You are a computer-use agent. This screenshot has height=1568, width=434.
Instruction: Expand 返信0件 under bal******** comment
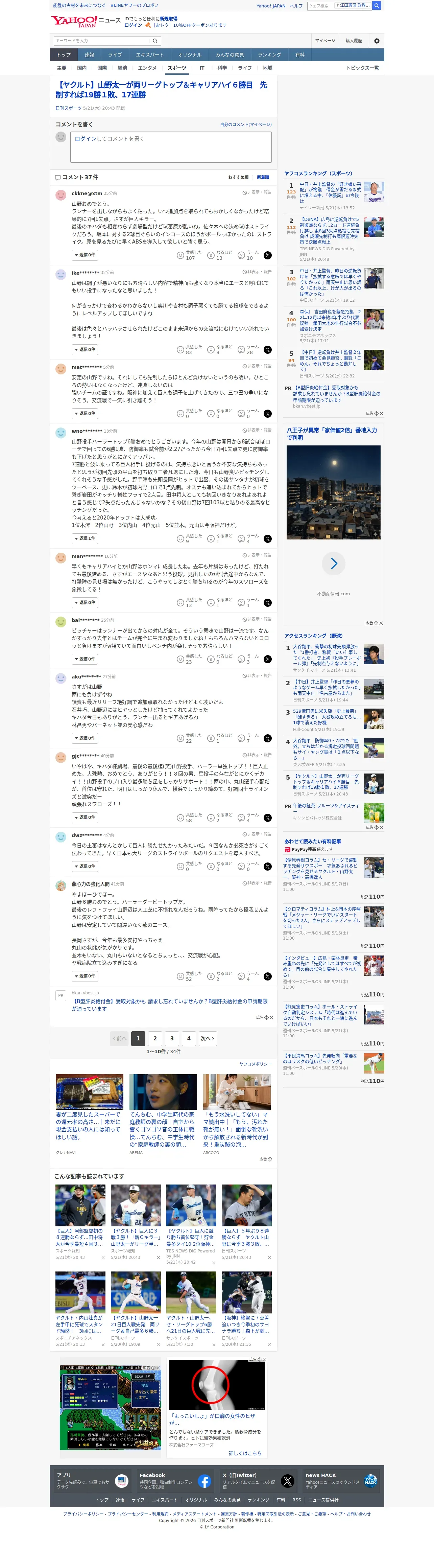pos(85,659)
